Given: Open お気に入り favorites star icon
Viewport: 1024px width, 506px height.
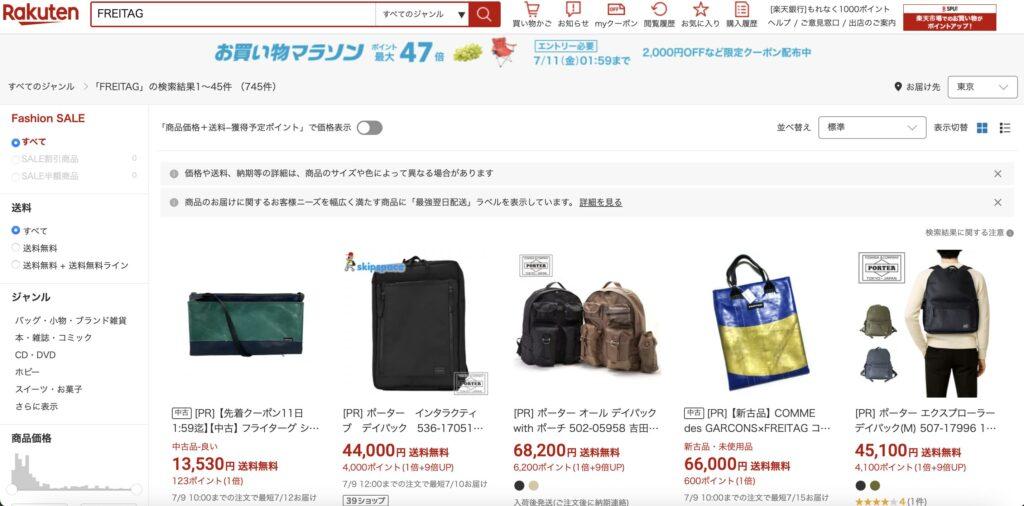Looking at the screenshot, I should (x=701, y=10).
